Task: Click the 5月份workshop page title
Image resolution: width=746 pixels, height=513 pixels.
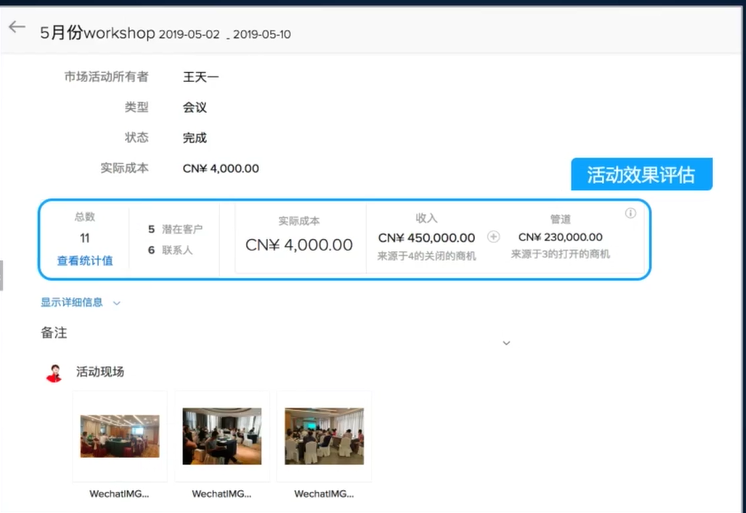Action: [97, 33]
